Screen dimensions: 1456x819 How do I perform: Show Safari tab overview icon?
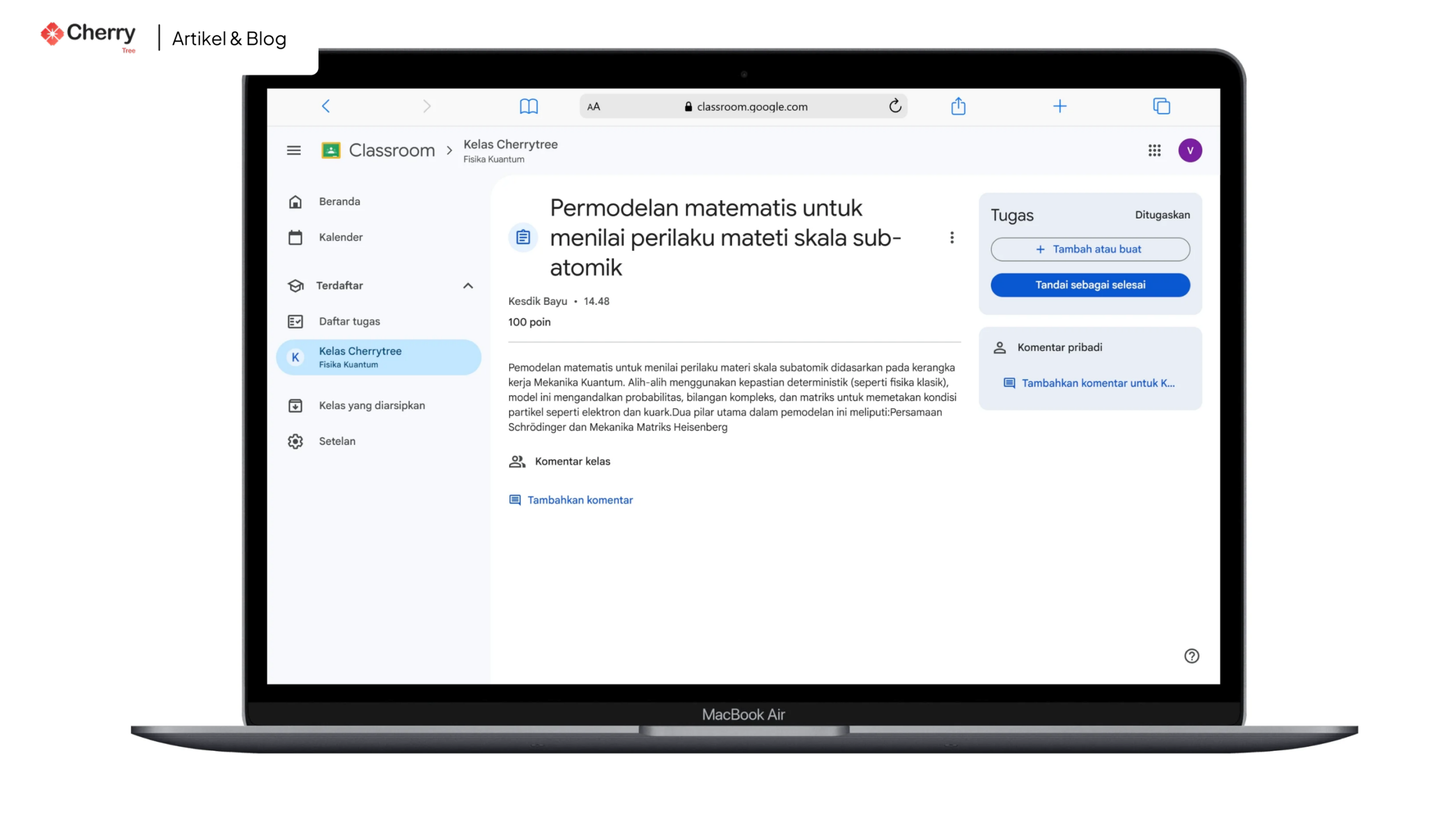[x=1161, y=106]
